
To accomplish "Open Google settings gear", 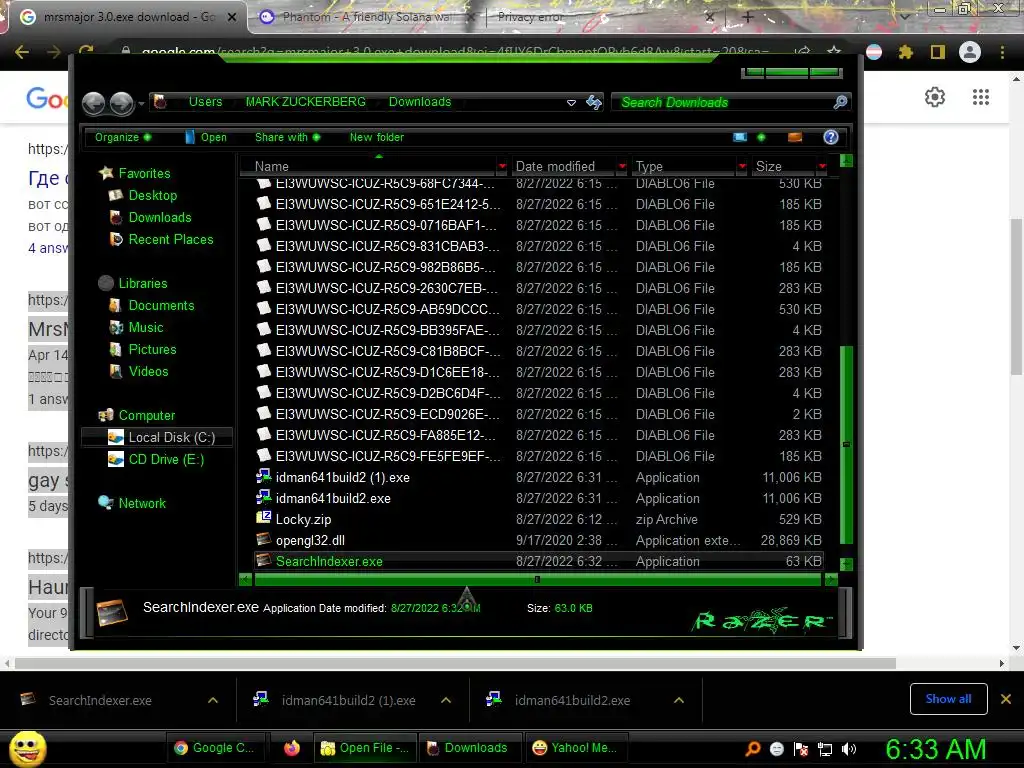I will point(935,97).
